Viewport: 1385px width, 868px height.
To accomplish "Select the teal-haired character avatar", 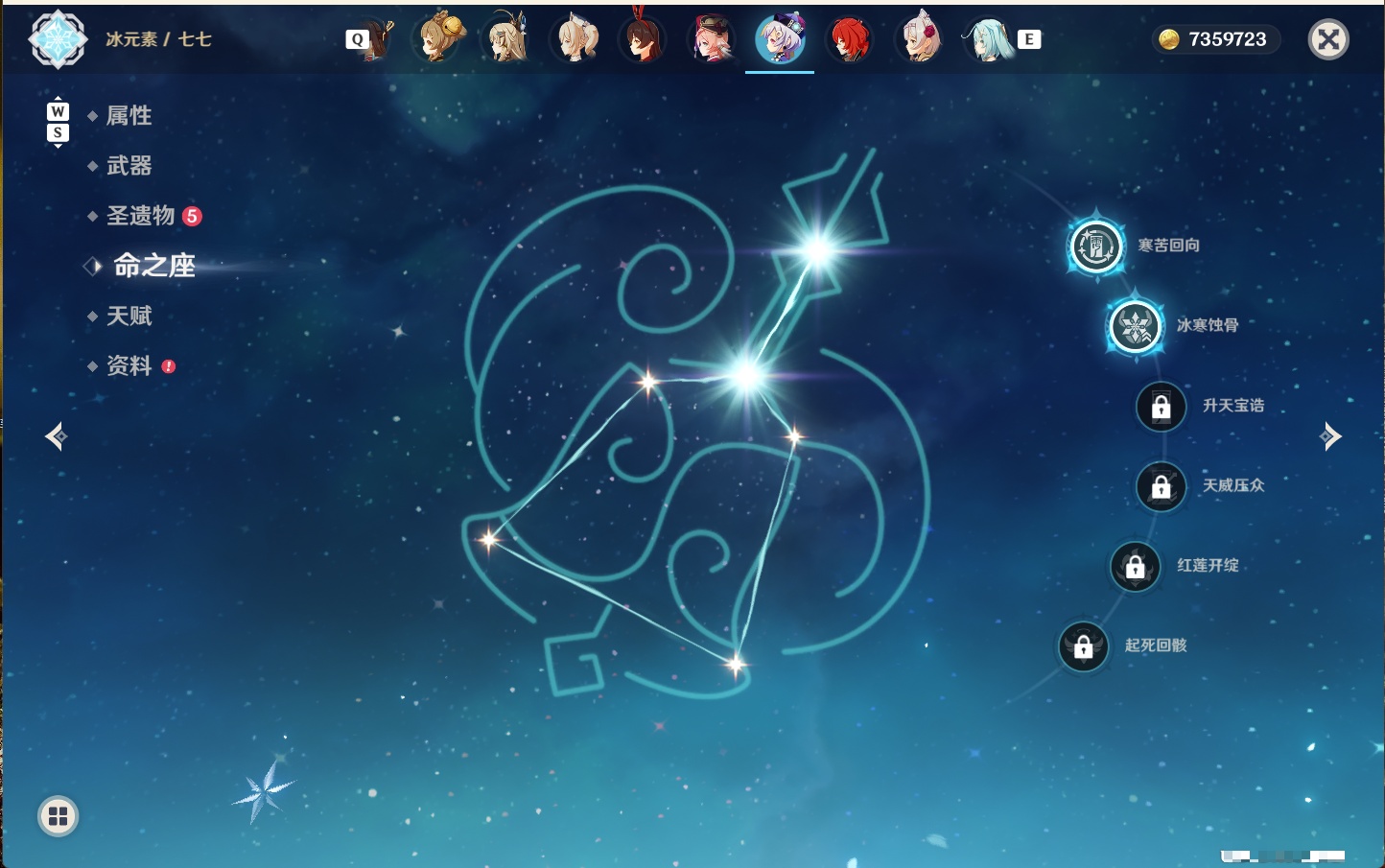I will point(988,39).
